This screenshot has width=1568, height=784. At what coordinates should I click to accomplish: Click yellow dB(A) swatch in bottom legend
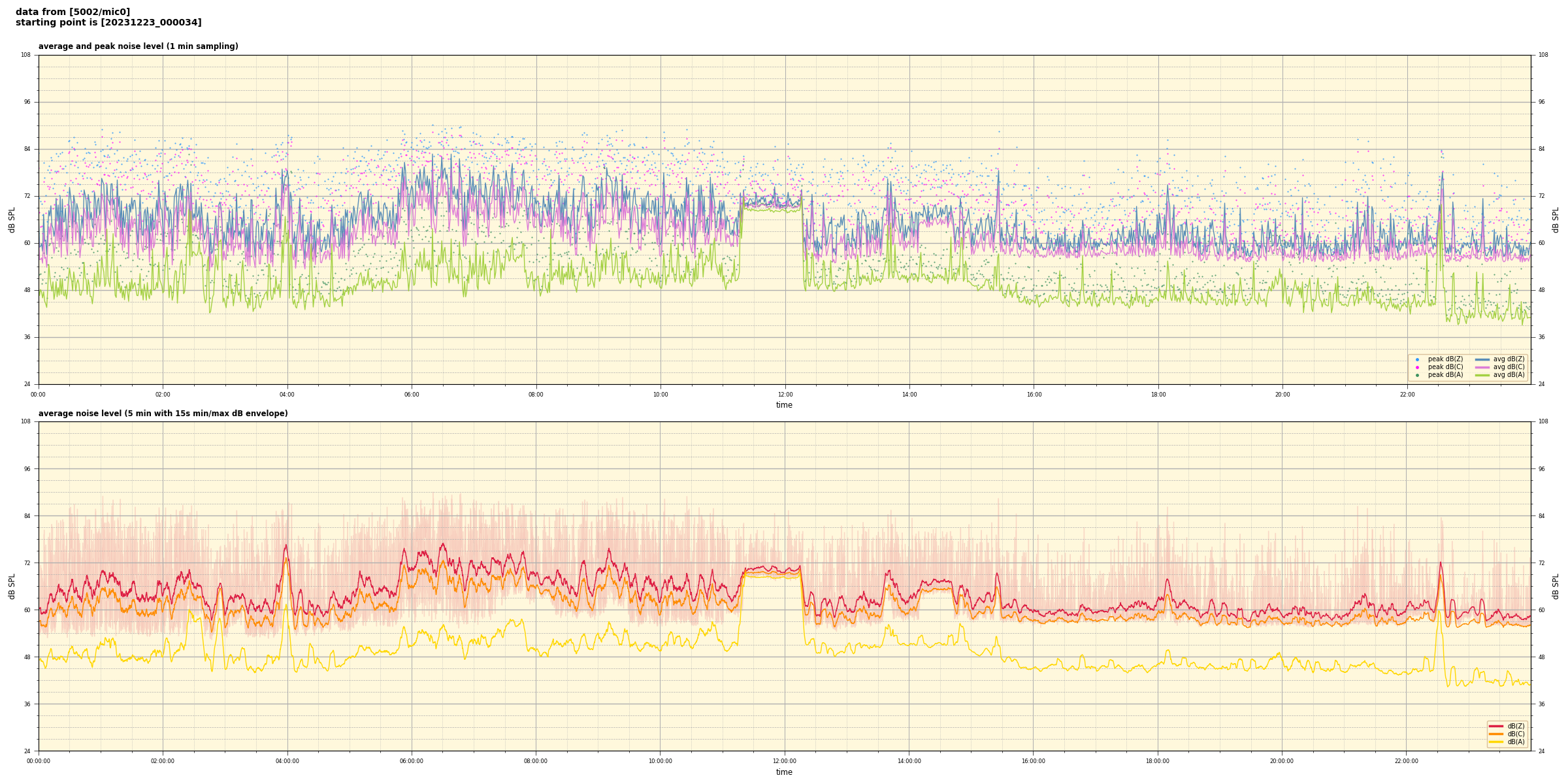point(1495,742)
